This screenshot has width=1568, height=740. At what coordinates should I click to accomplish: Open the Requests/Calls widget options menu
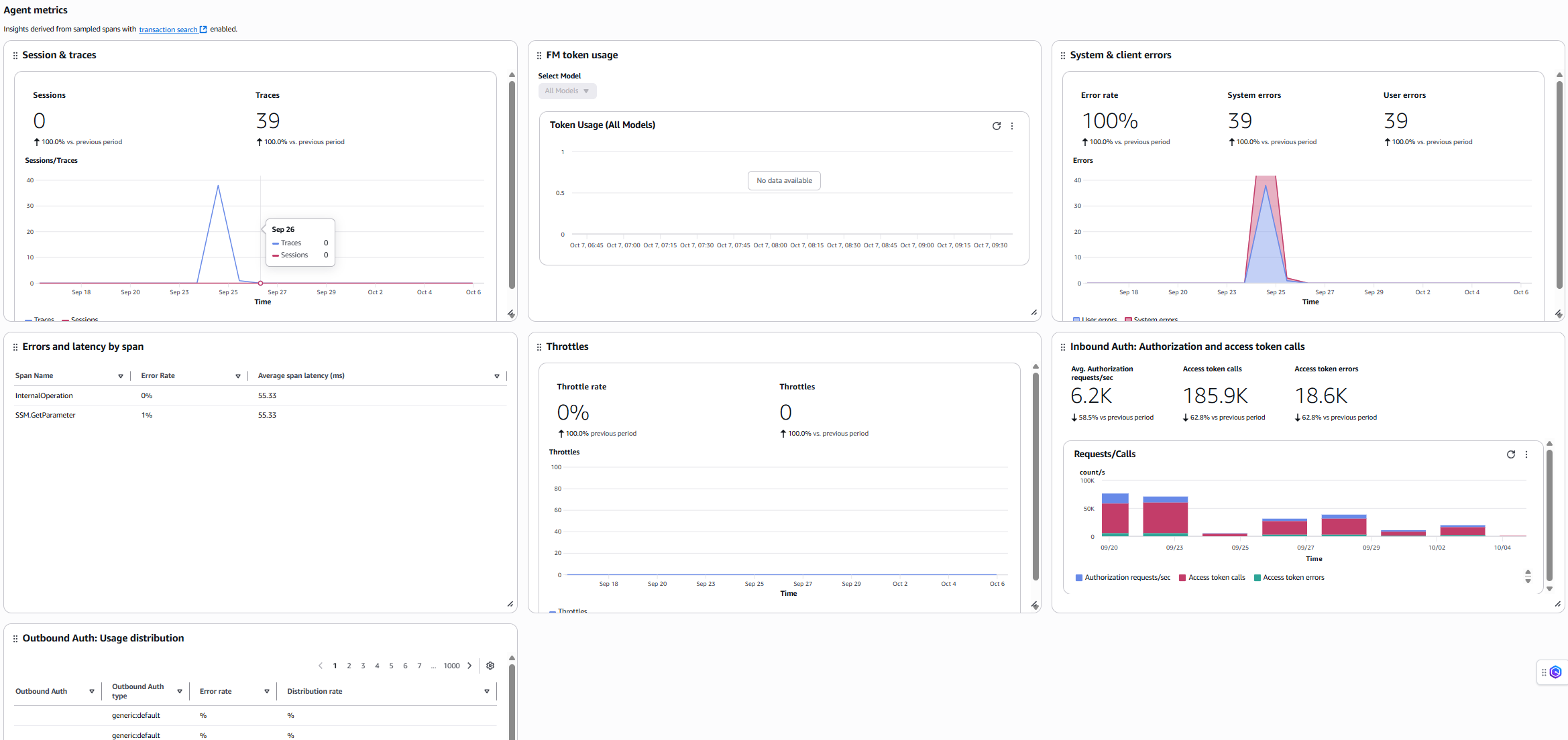(x=1527, y=454)
